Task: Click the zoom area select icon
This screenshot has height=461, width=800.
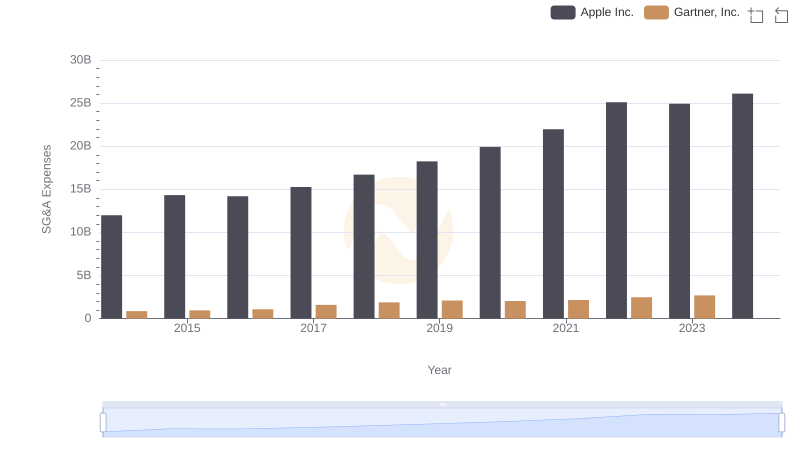Action: tap(756, 15)
